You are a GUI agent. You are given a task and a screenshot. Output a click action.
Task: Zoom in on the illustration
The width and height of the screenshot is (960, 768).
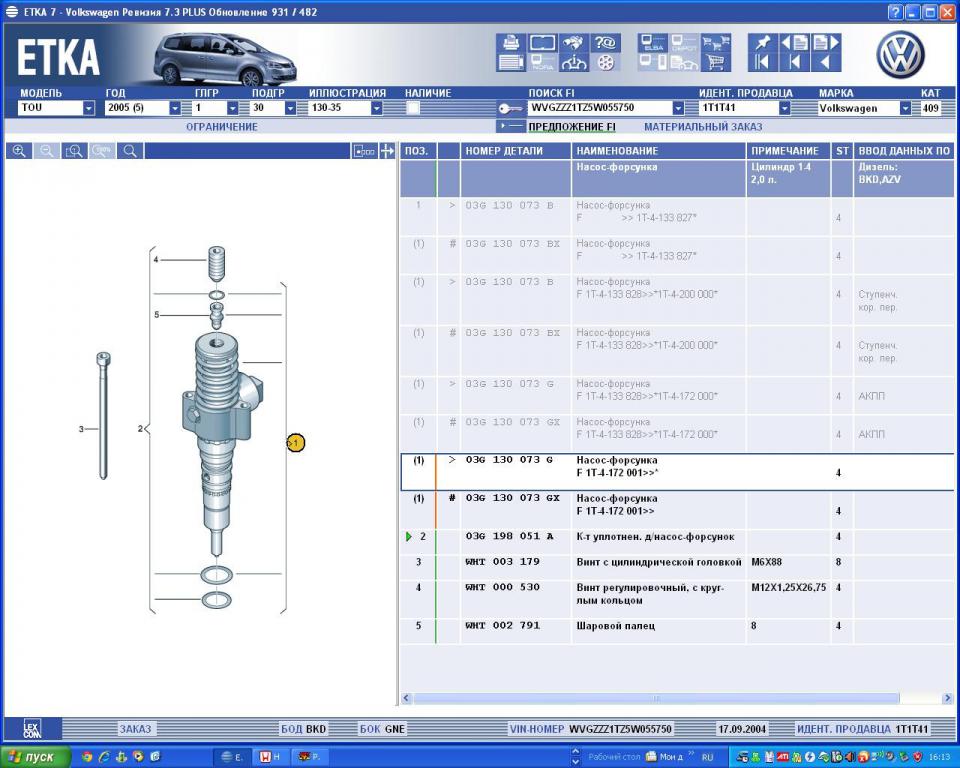pos(19,151)
